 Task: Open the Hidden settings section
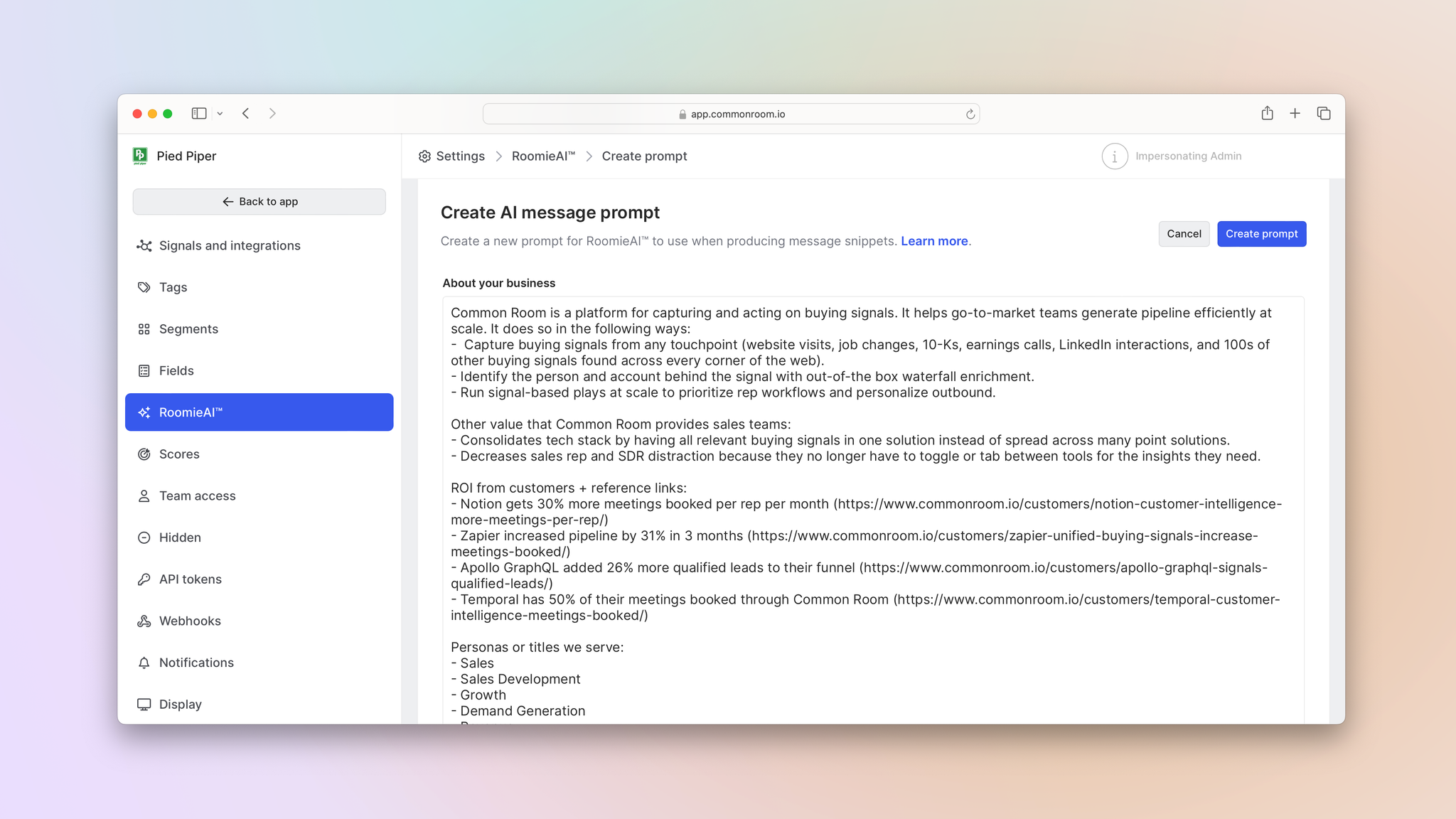tap(180, 537)
